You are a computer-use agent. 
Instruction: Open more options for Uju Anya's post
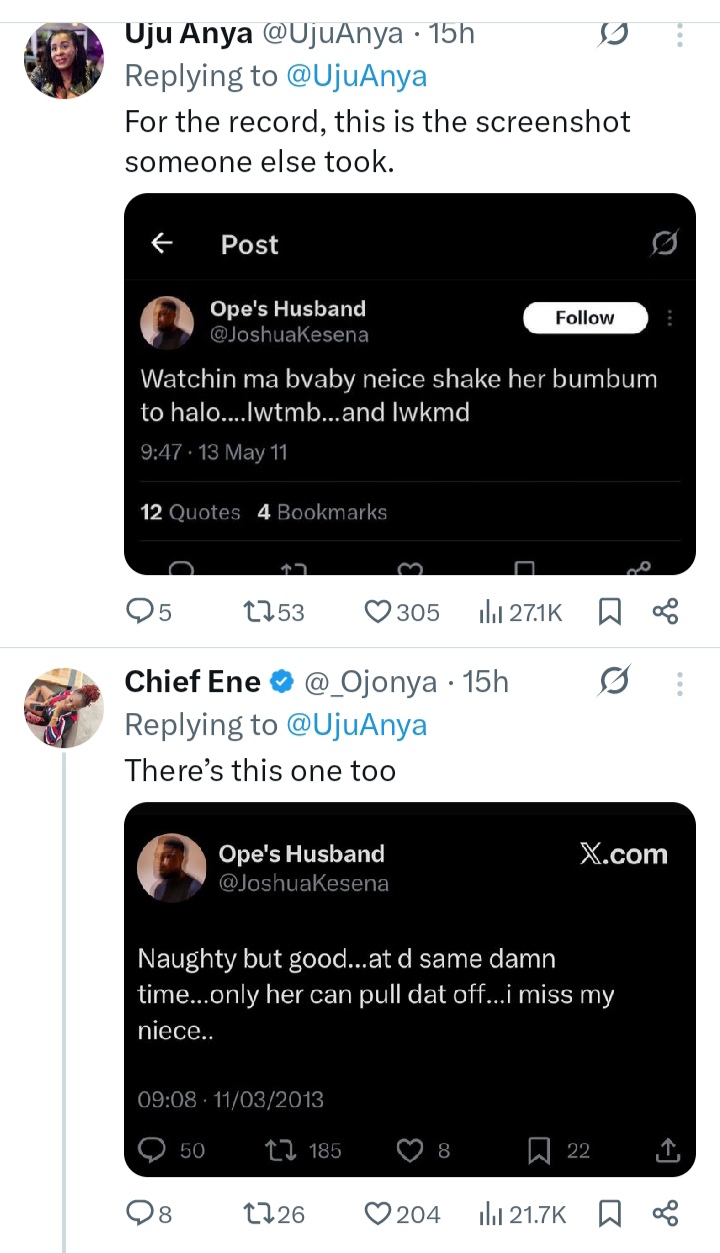pyautogui.click(x=680, y=35)
